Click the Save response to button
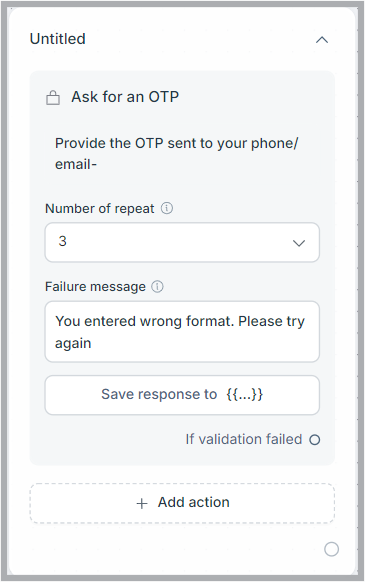This screenshot has height=582, width=365. (182, 395)
